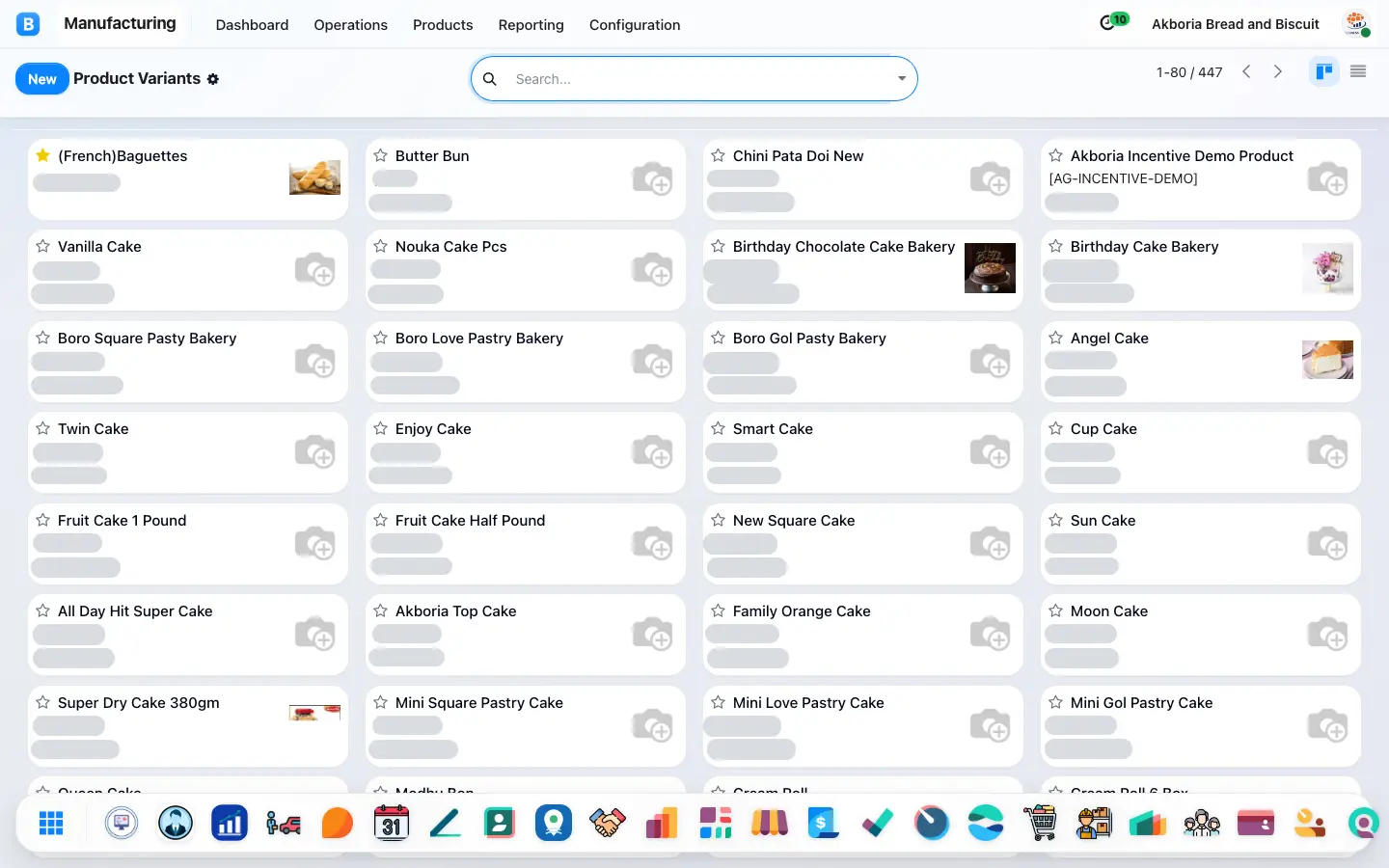Open the Super Dry Cake 380gm card
Image resolution: width=1389 pixels, height=868 pixels.
188,726
